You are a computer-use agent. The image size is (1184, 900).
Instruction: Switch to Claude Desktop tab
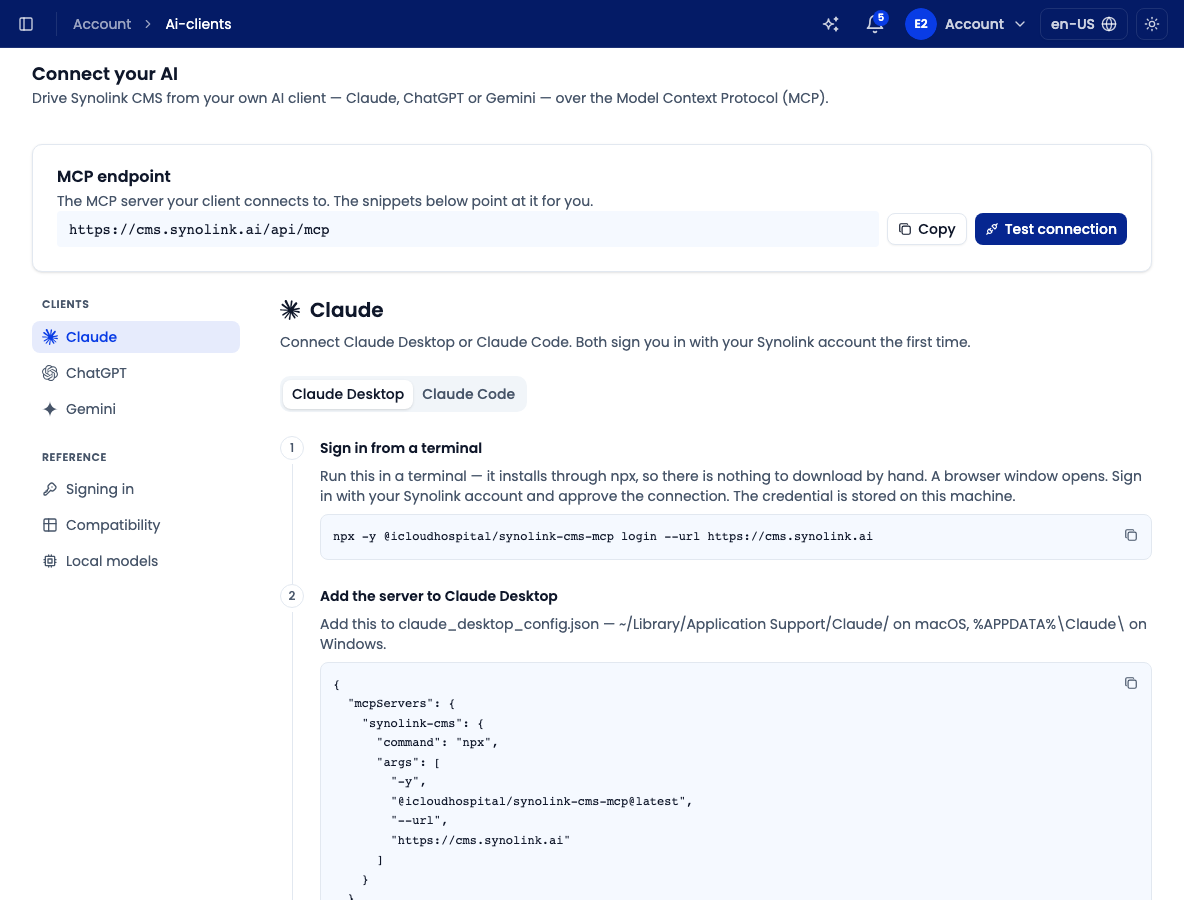348,394
